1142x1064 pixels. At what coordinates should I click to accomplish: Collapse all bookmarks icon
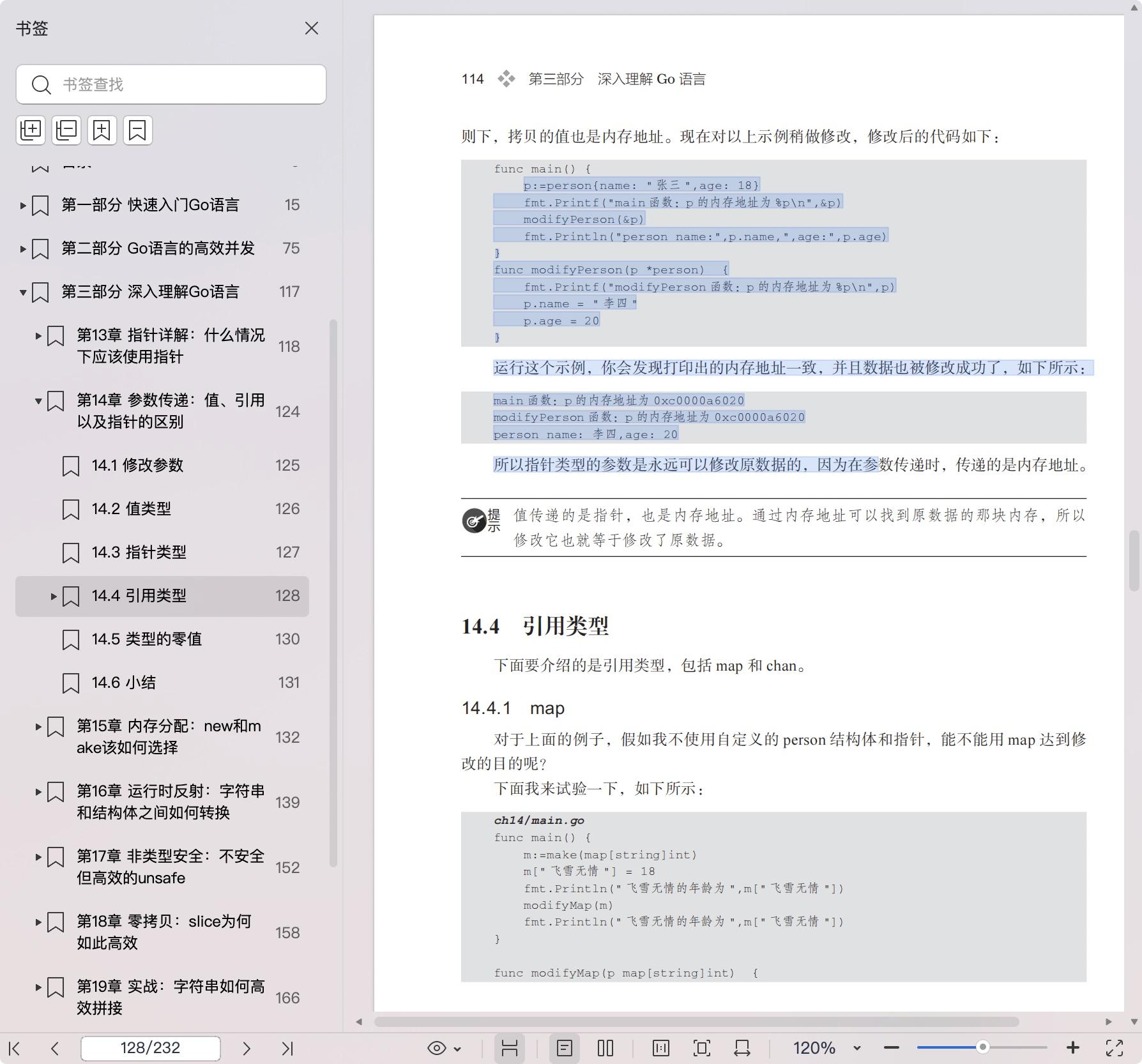point(66,130)
